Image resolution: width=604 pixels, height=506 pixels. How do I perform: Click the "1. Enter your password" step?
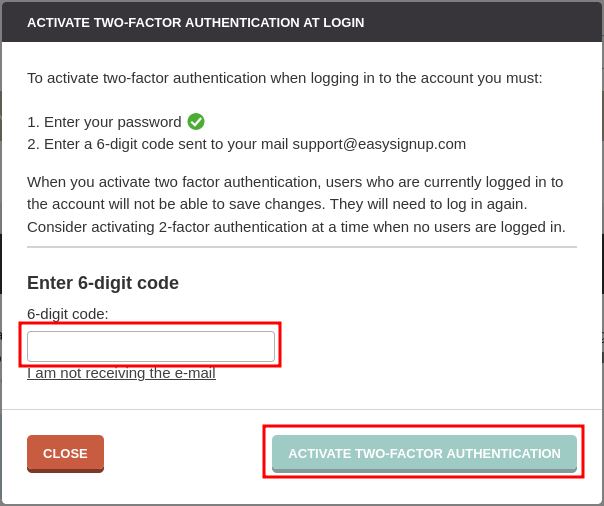(104, 122)
